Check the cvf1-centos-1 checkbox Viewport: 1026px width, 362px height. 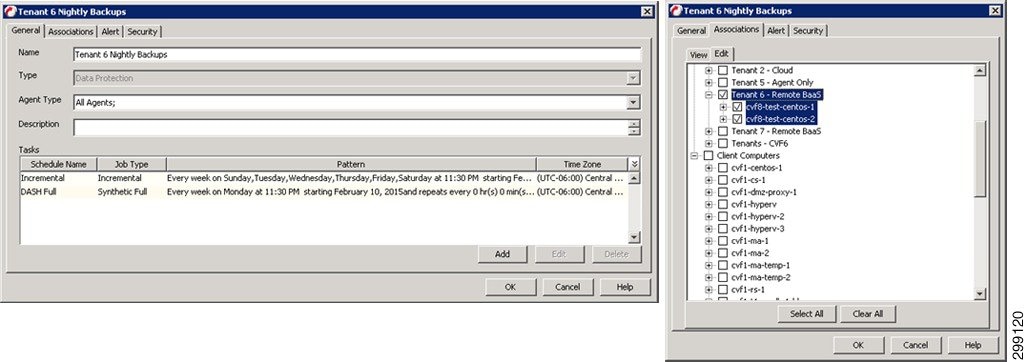click(723, 168)
